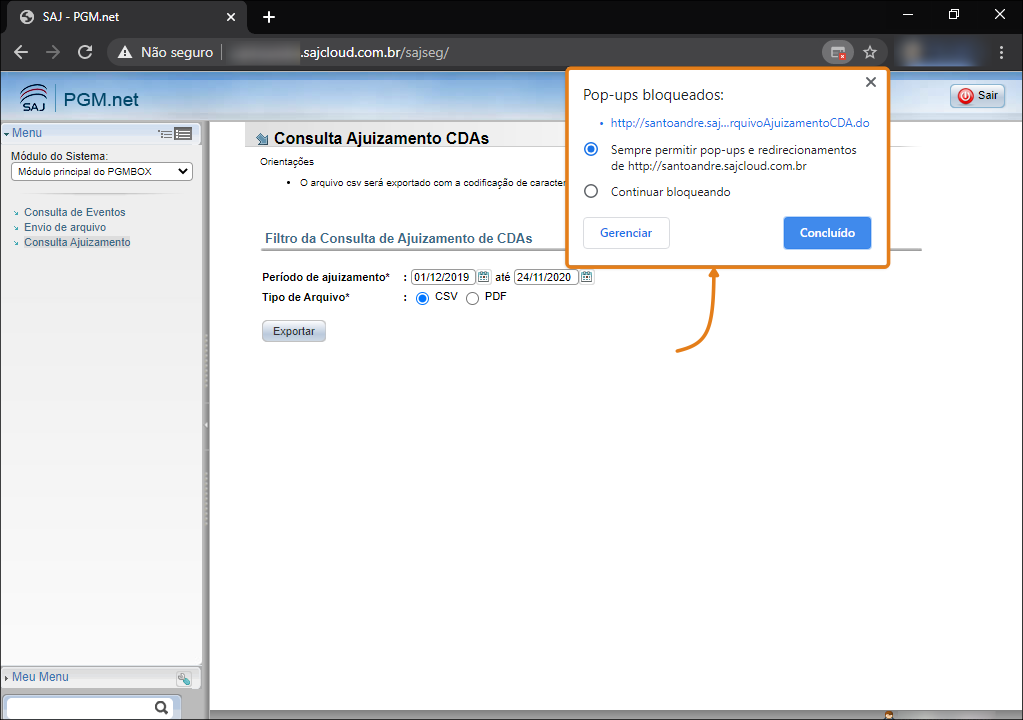Screen dimensions: 1023x720
Task: Expand the Meu Menu section
Action: pyautogui.click(x=38, y=677)
